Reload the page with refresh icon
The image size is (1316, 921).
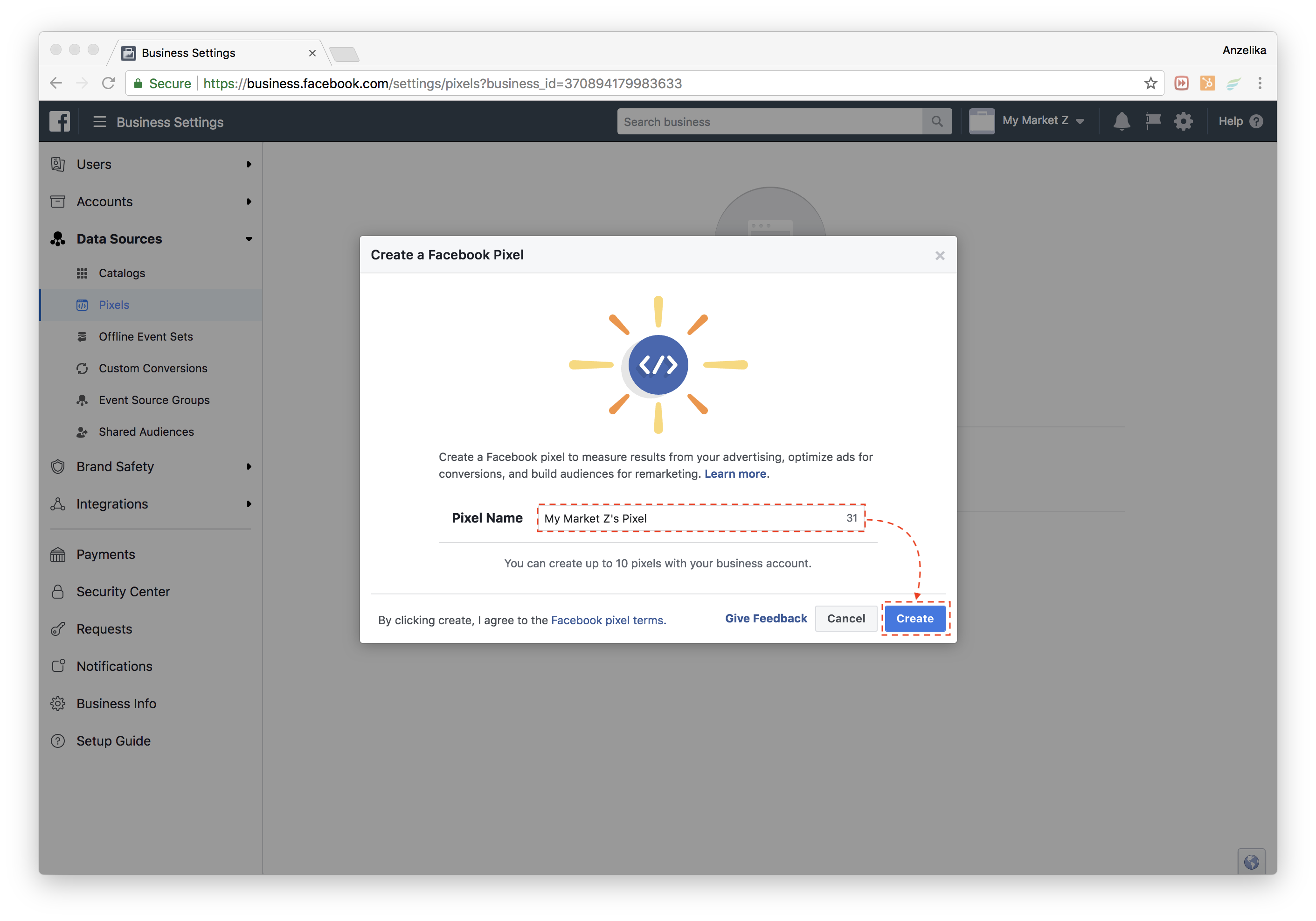pos(108,83)
